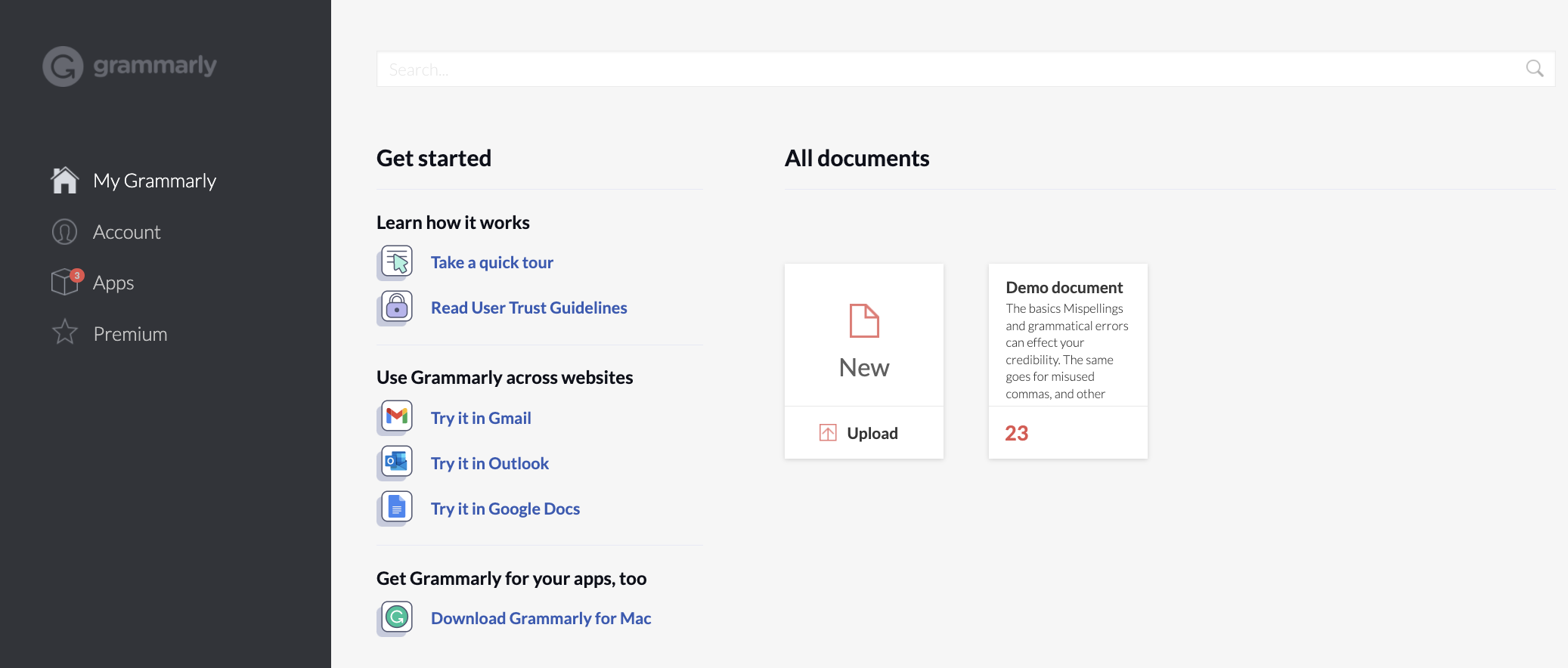This screenshot has width=1568, height=668.
Task: Go to the Premium section
Action: (130, 334)
